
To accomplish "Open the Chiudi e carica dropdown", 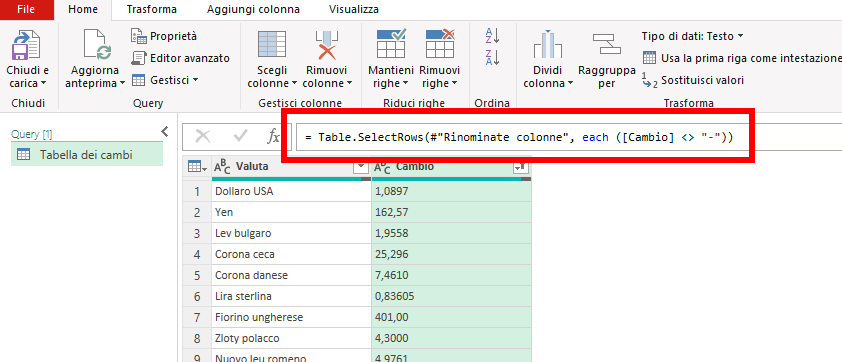I will pos(43,83).
